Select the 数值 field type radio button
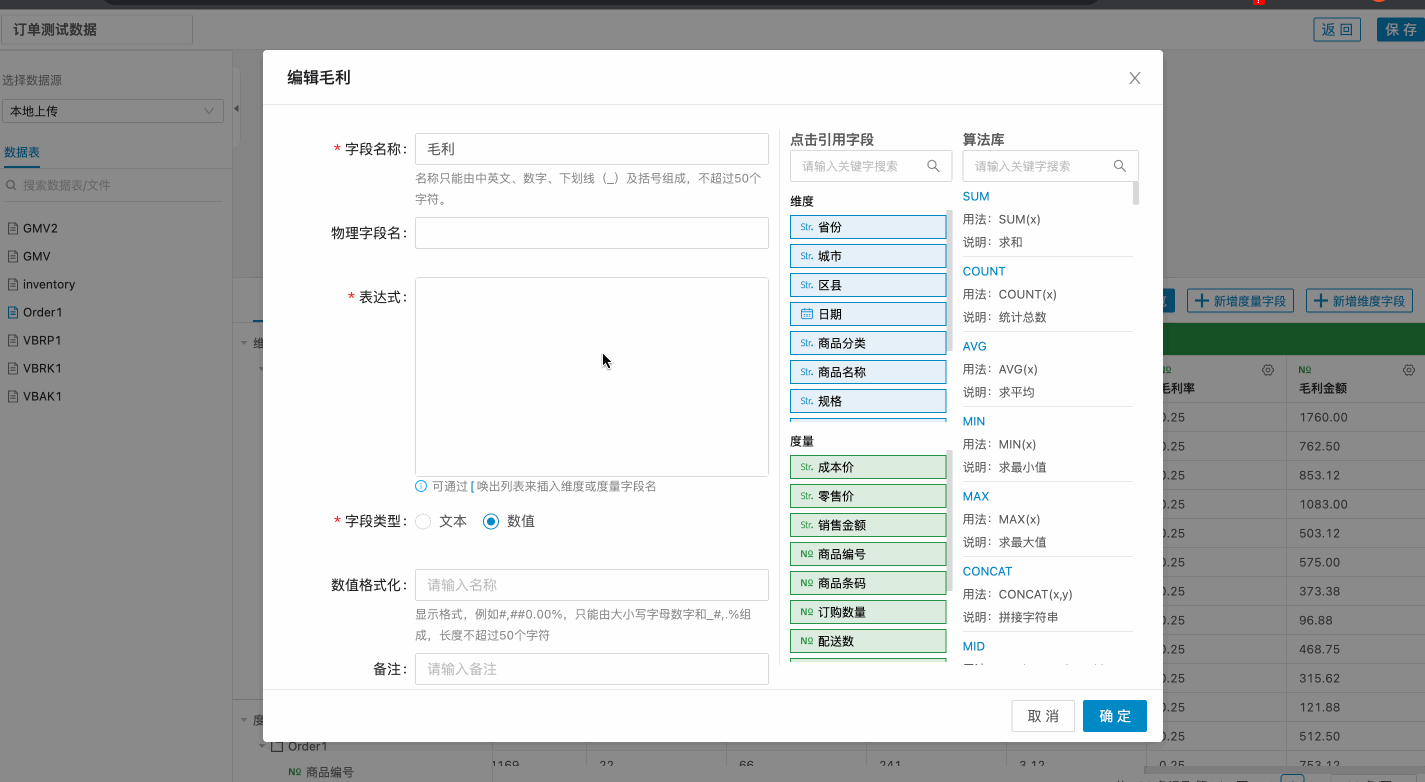This screenshot has width=1425, height=782. click(x=491, y=521)
